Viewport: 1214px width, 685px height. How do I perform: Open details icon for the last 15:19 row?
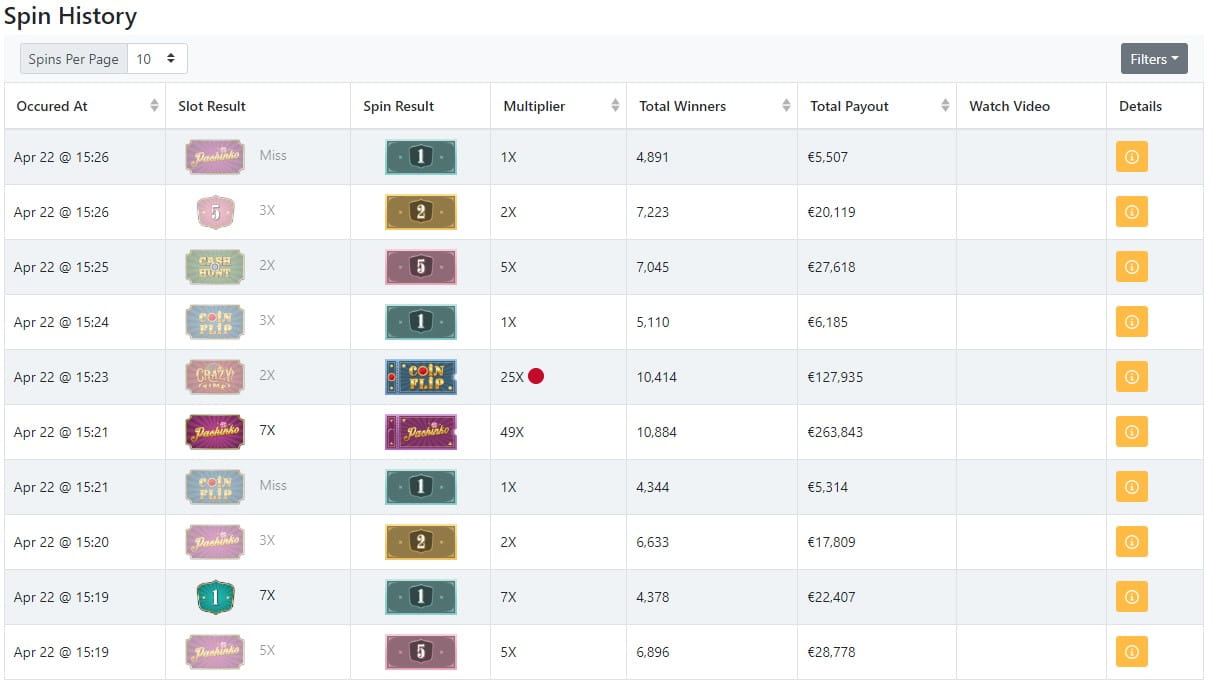pyautogui.click(x=1131, y=652)
